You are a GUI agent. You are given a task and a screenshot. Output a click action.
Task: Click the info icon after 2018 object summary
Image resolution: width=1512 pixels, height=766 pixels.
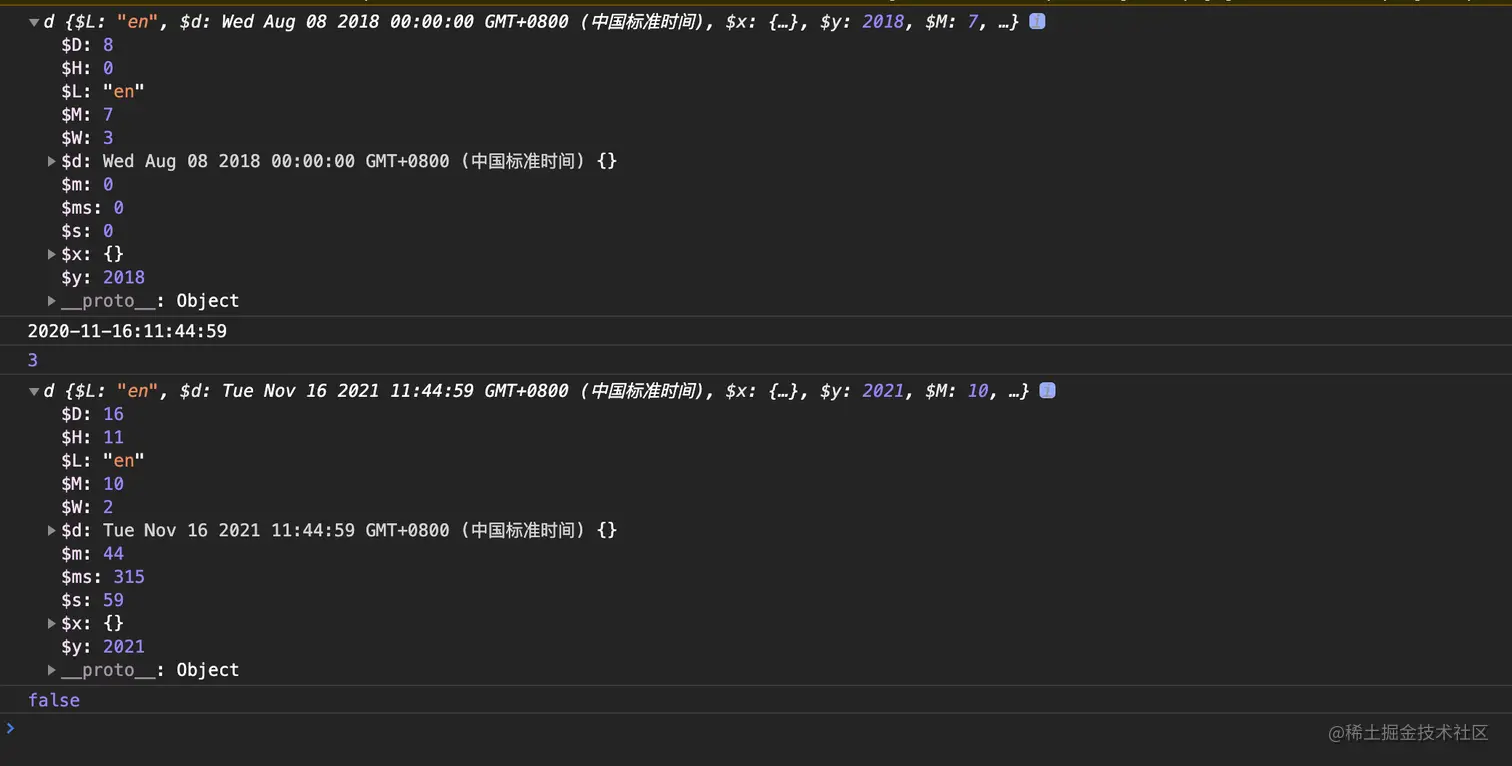click(x=1037, y=21)
